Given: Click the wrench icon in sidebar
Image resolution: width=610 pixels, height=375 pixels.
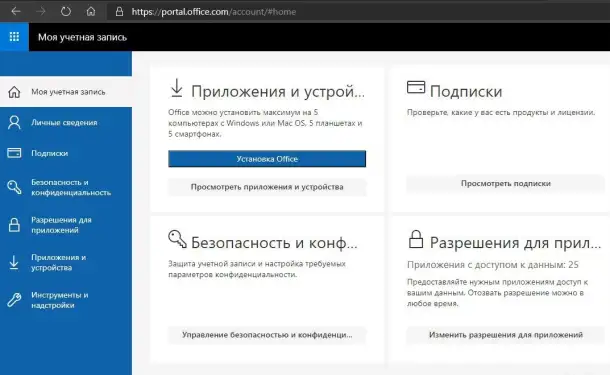Looking at the screenshot, I should [x=14, y=300].
